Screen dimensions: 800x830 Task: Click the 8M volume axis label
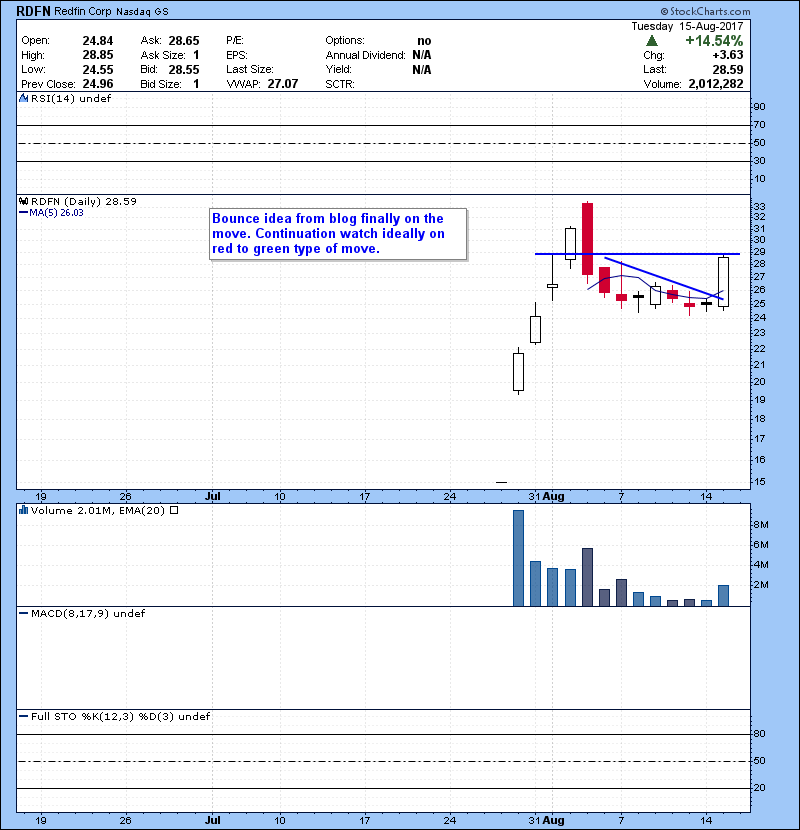tap(761, 525)
